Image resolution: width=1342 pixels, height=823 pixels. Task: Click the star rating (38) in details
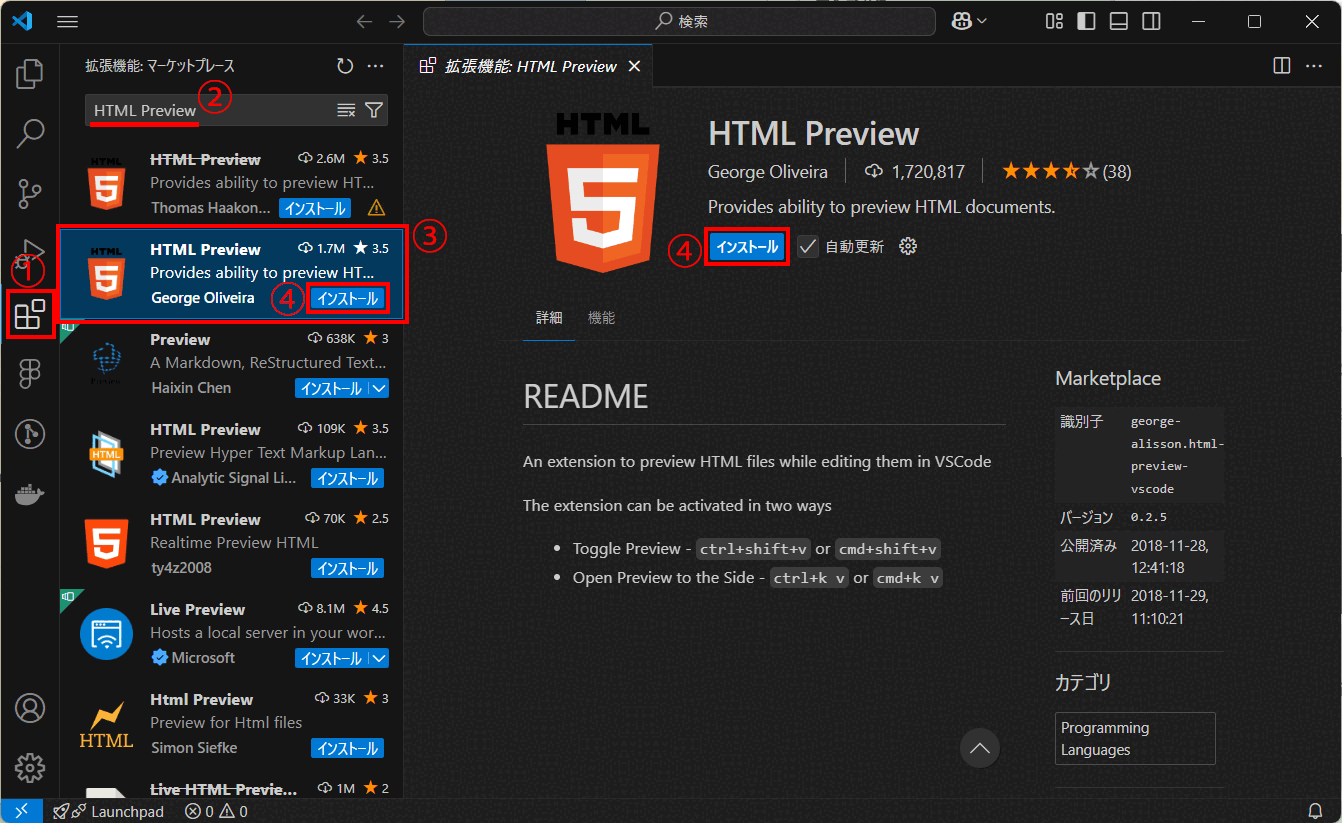tap(1066, 172)
